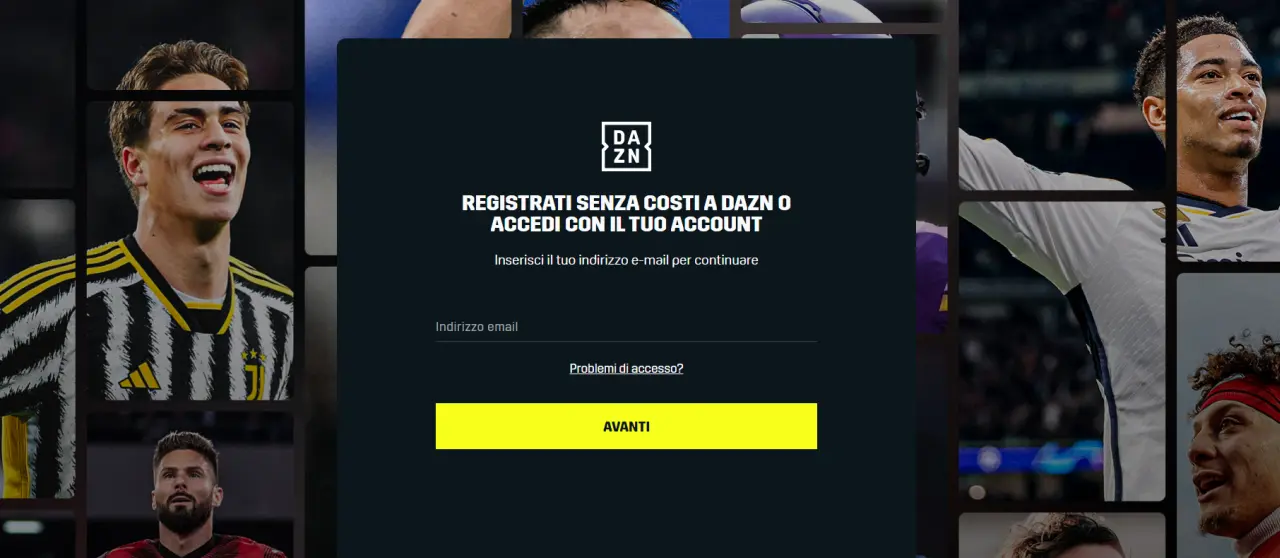Click the blue Champions League banner in the stadium
The width and height of the screenshot is (1280, 558).
pos(1030,459)
